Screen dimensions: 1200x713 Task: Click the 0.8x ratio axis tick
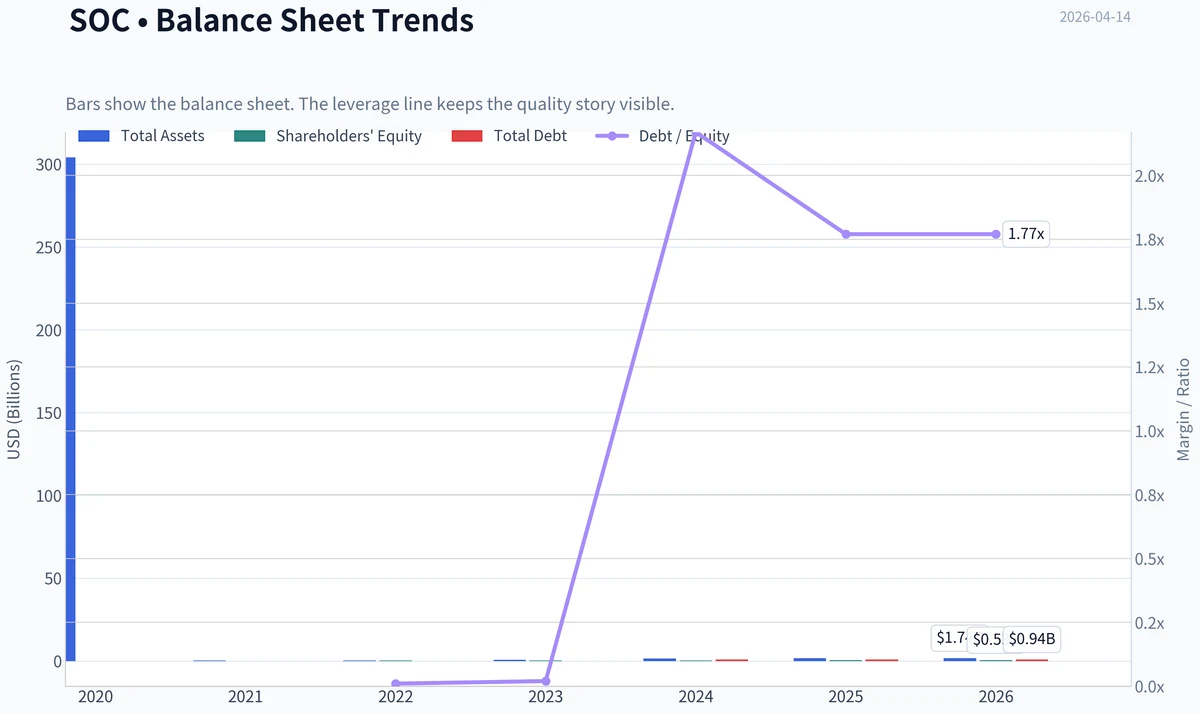coord(1150,495)
